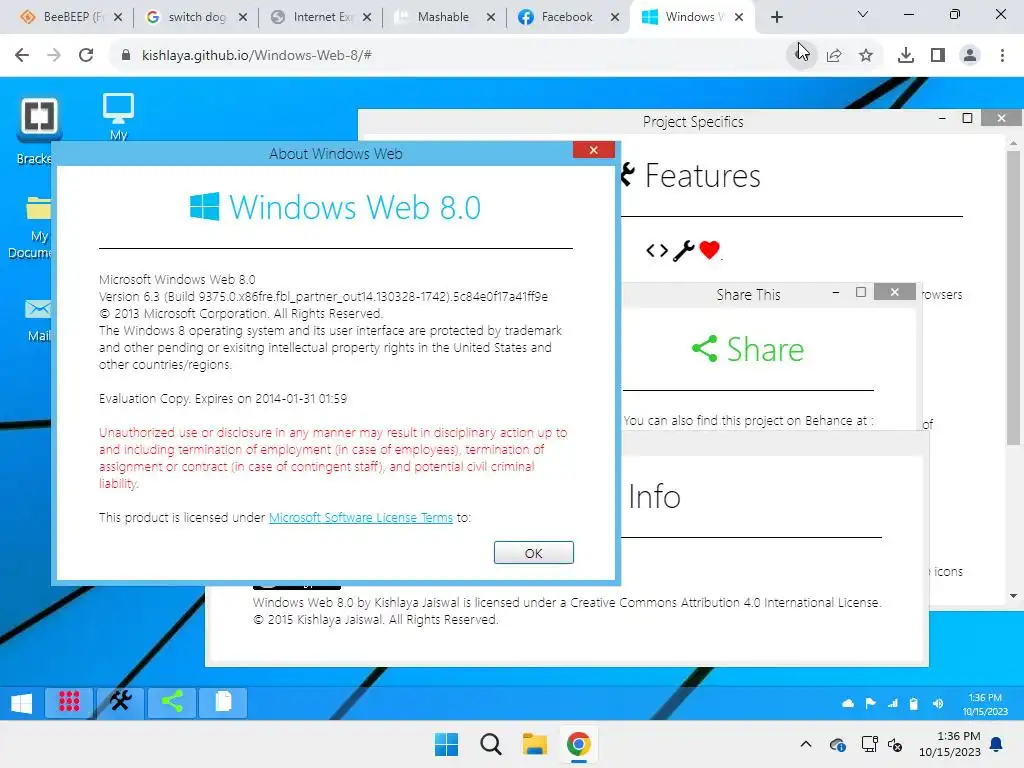
Task: Open Microsoft Software License Terms link
Action: [x=360, y=517]
